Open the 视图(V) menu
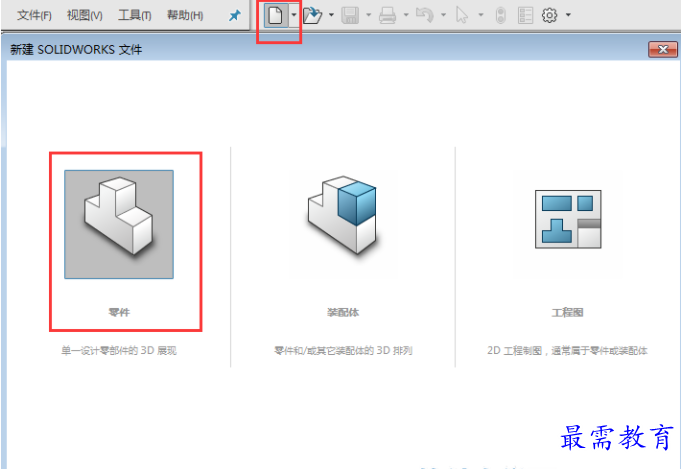682x469 pixels. pyautogui.click(x=85, y=16)
